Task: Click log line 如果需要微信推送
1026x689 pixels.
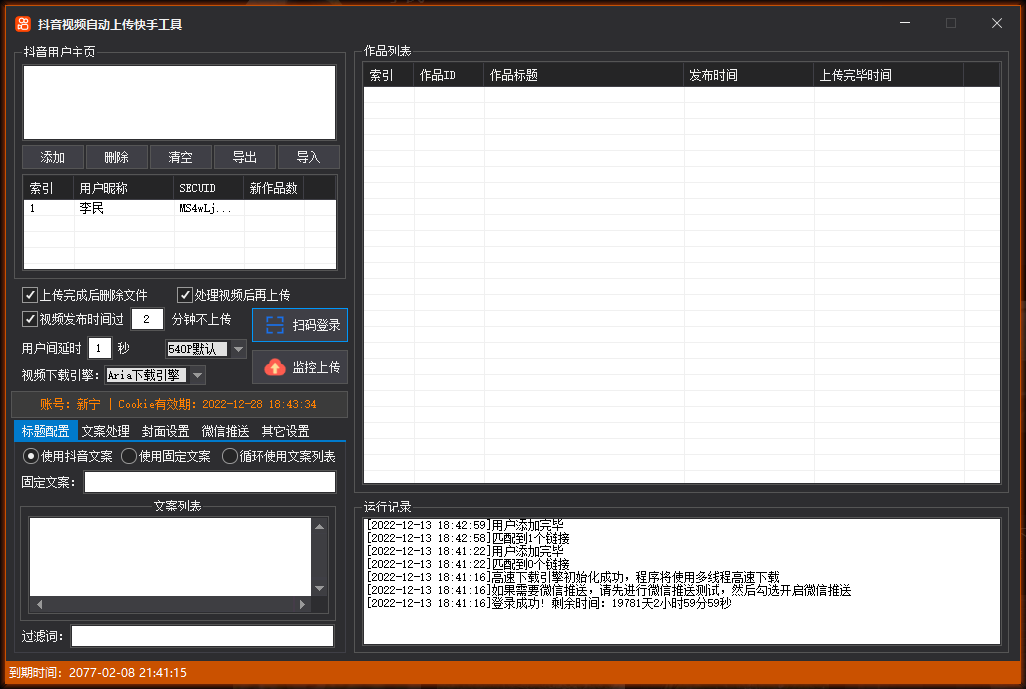Action: (609, 590)
